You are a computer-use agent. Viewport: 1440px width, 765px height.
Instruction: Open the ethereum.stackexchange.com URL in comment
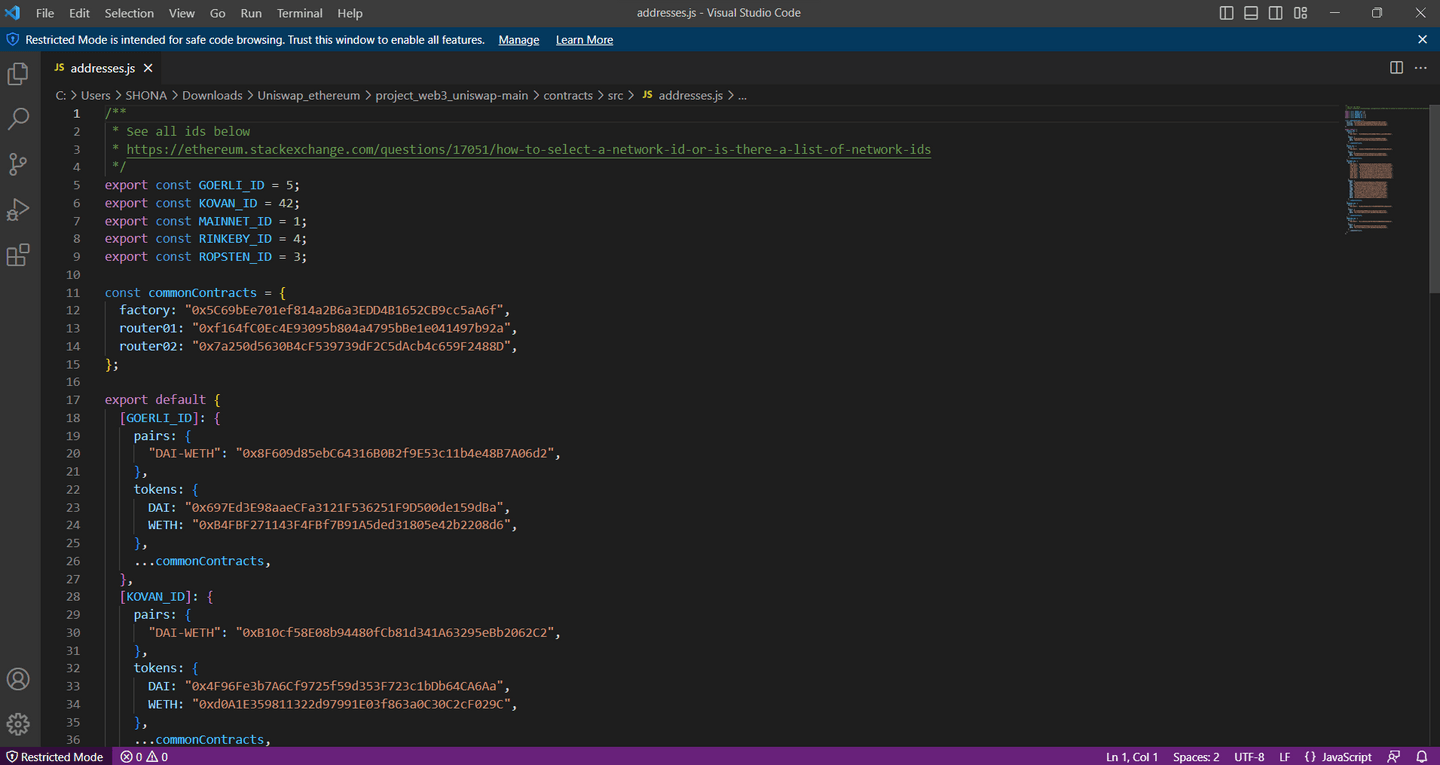[x=528, y=149]
